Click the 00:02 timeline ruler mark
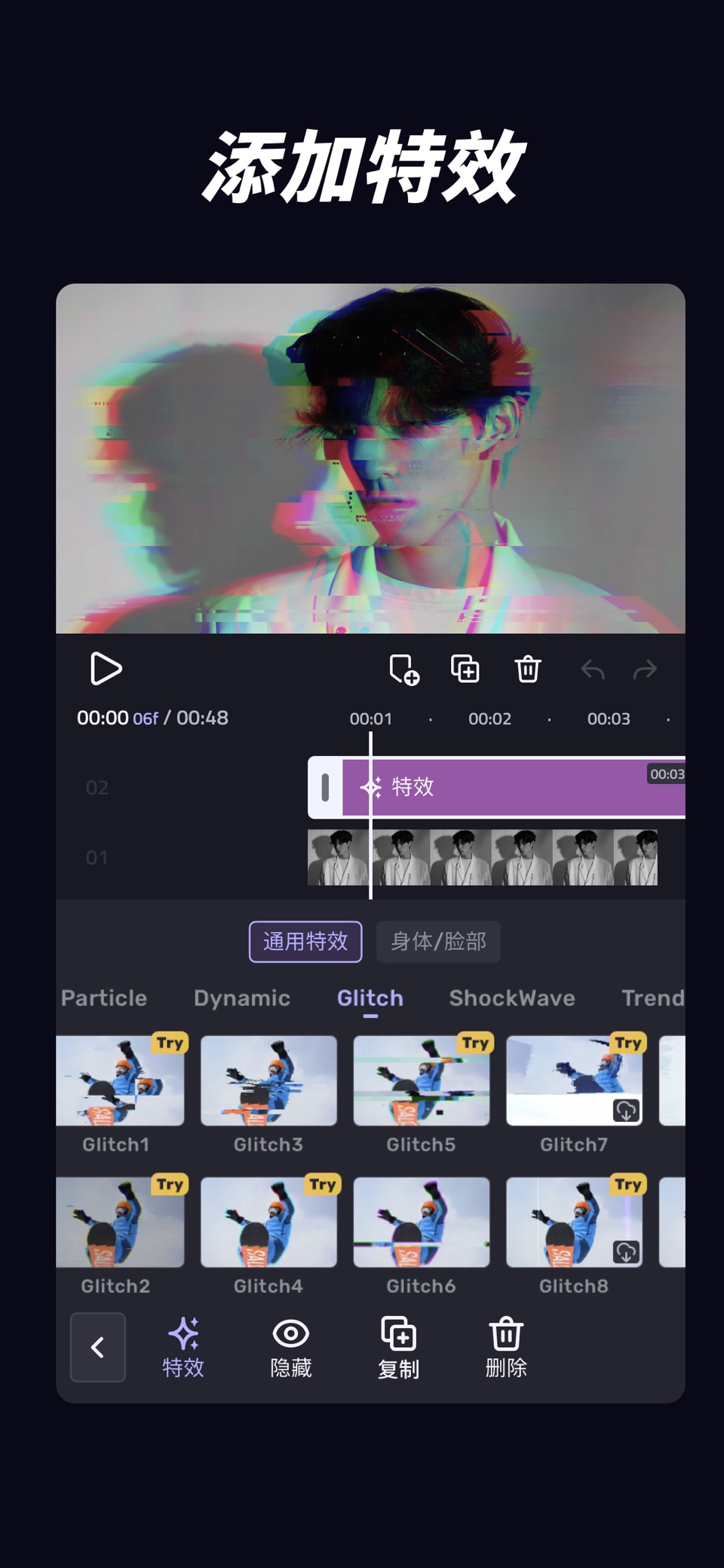724x1568 pixels. tap(489, 718)
